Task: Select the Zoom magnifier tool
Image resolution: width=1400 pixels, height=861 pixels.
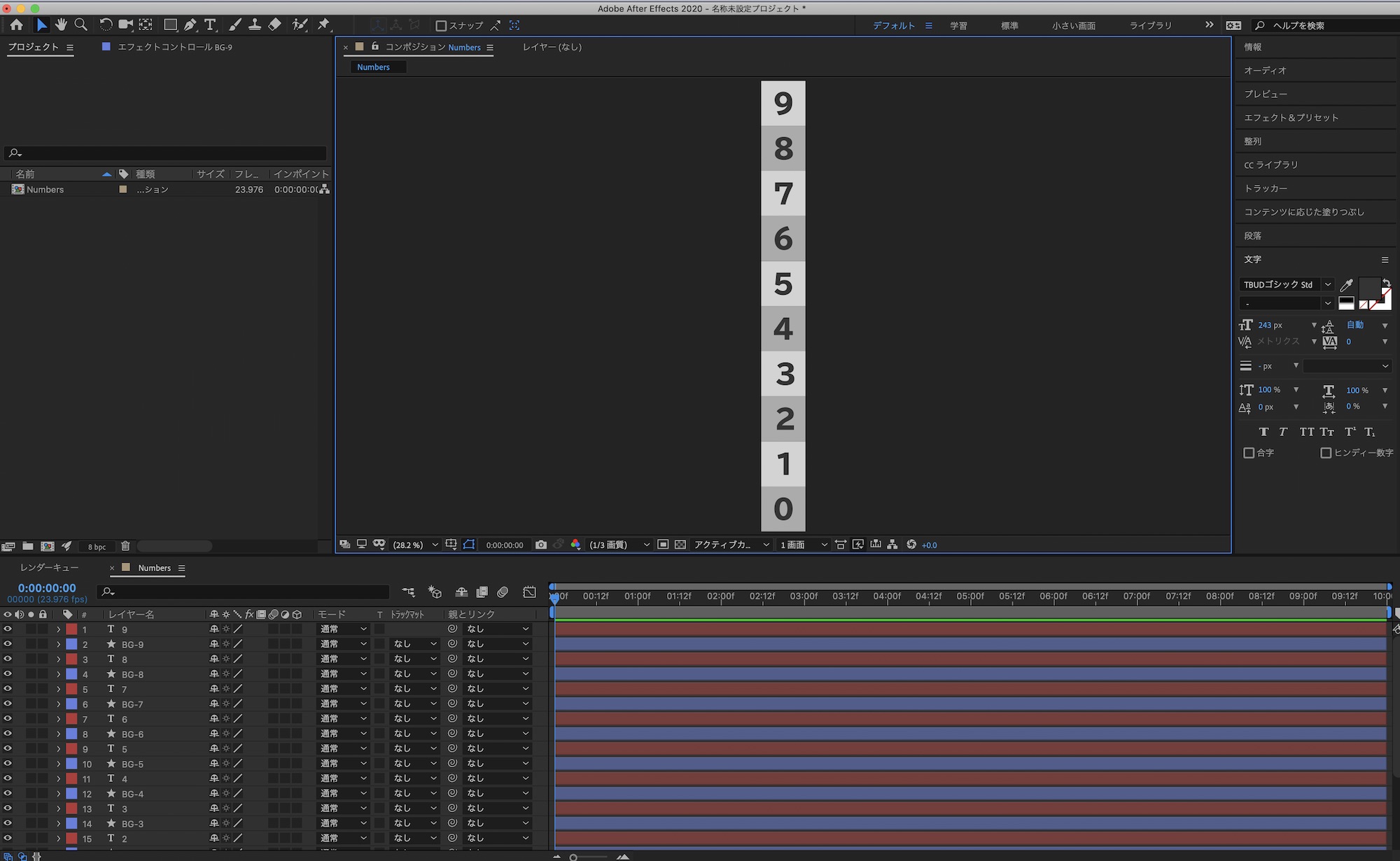Action: click(x=81, y=25)
